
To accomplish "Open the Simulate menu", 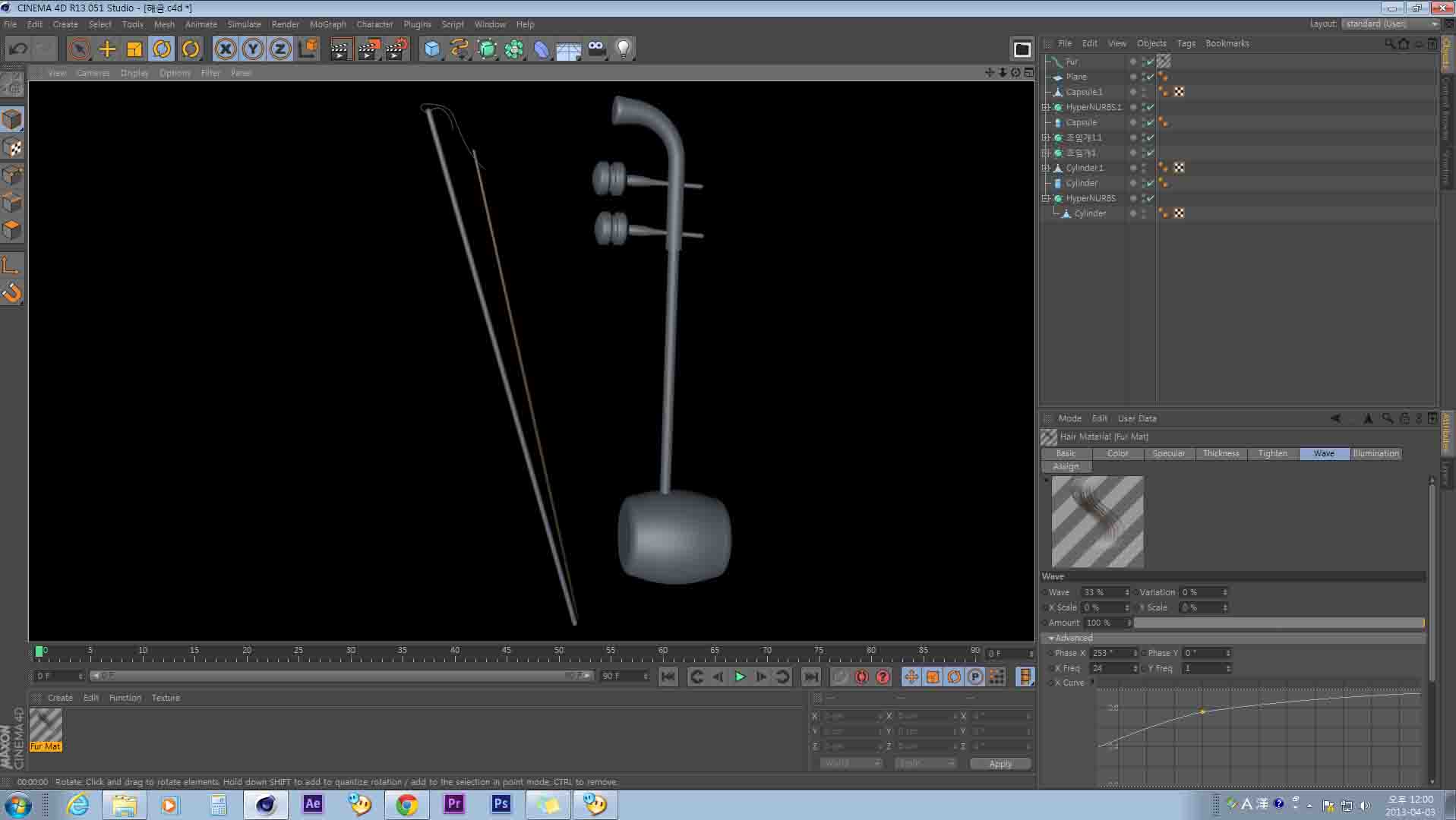I will (244, 24).
